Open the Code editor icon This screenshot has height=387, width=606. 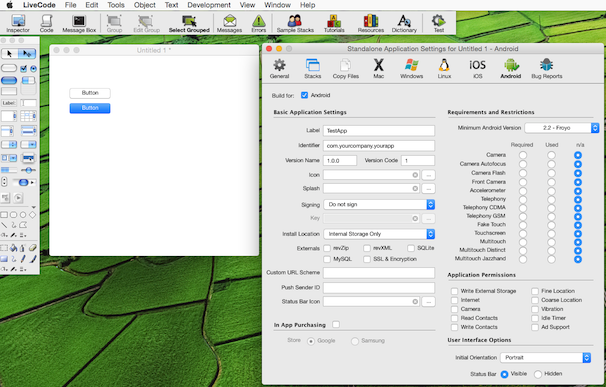click(x=46, y=23)
